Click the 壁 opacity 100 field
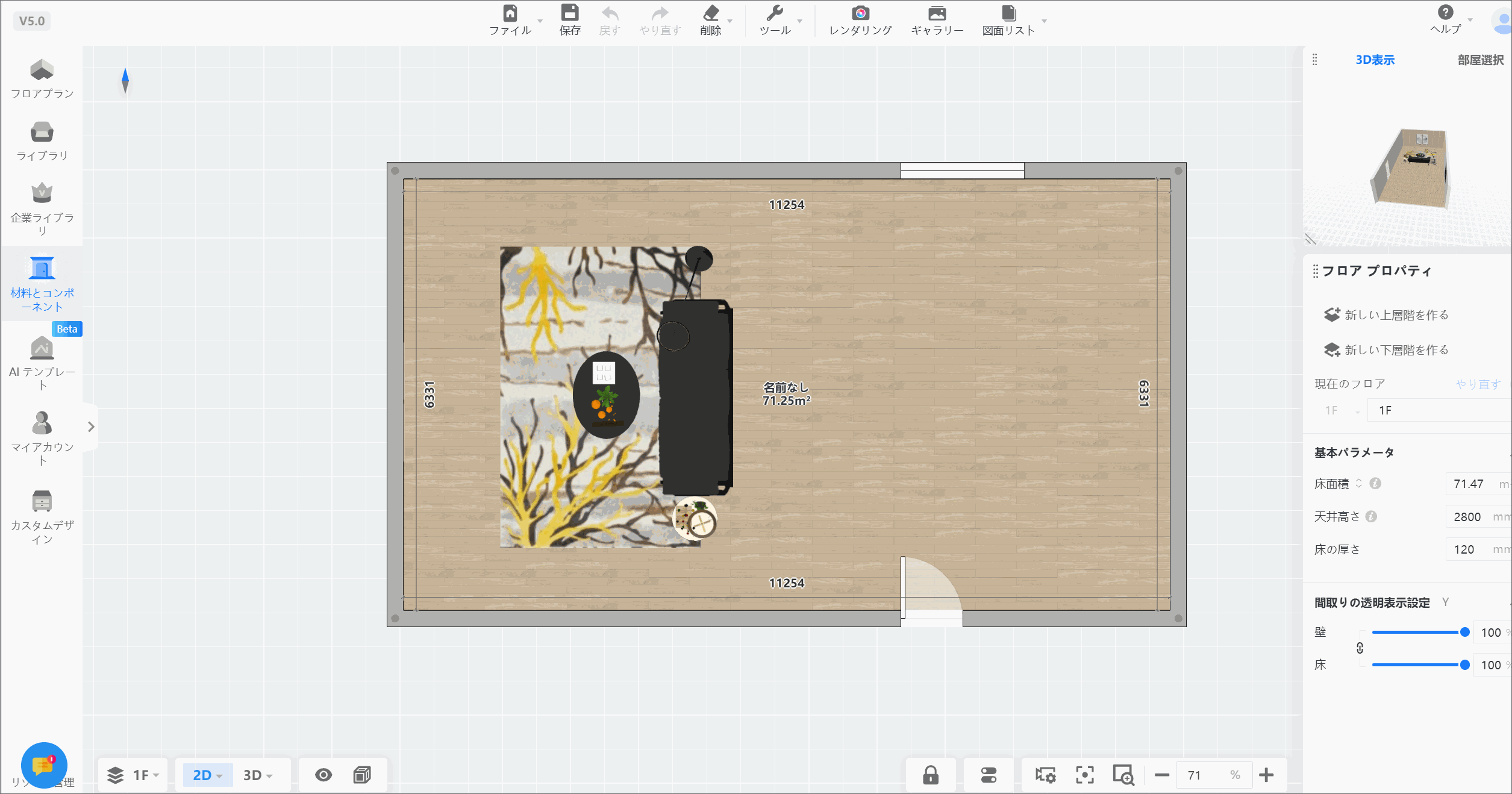Screen dimensions: 1512x794 pyautogui.click(x=1492, y=632)
